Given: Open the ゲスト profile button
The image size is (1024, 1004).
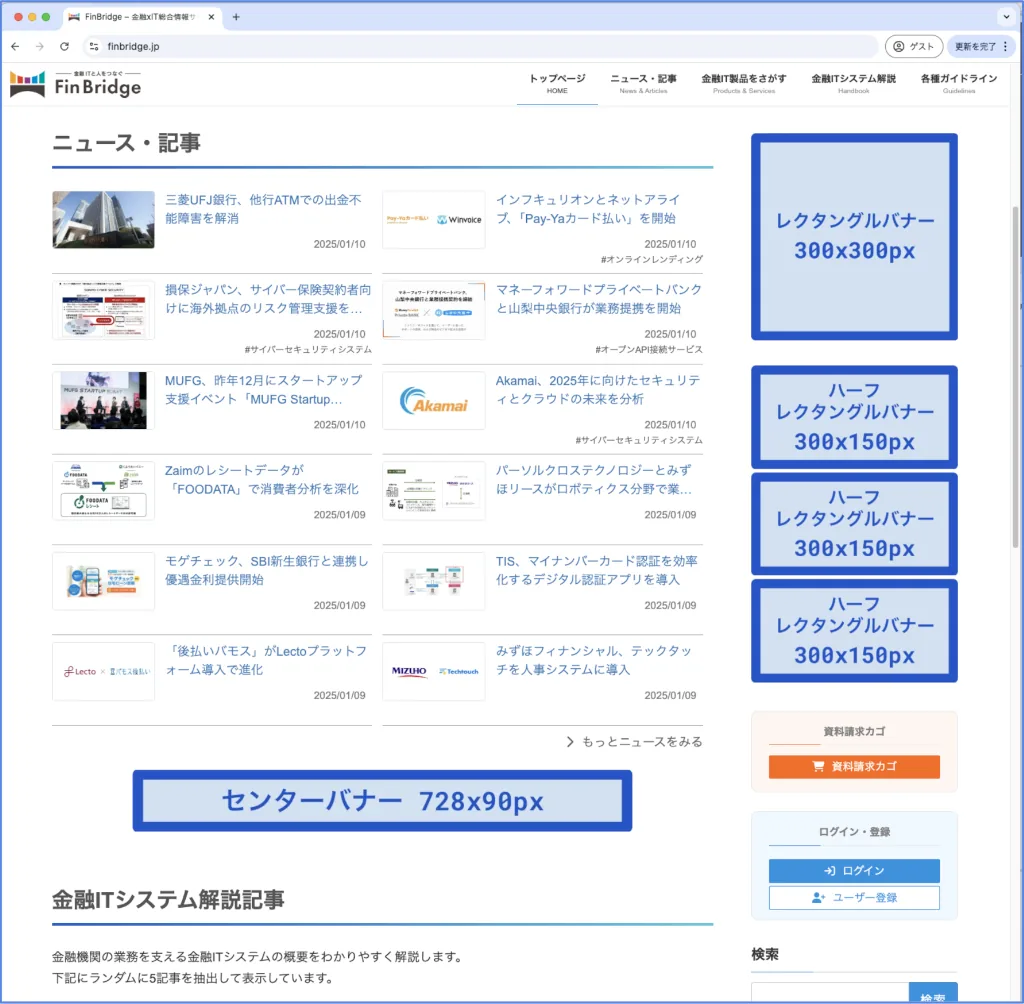Looking at the screenshot, I should (x=913, y=46).
